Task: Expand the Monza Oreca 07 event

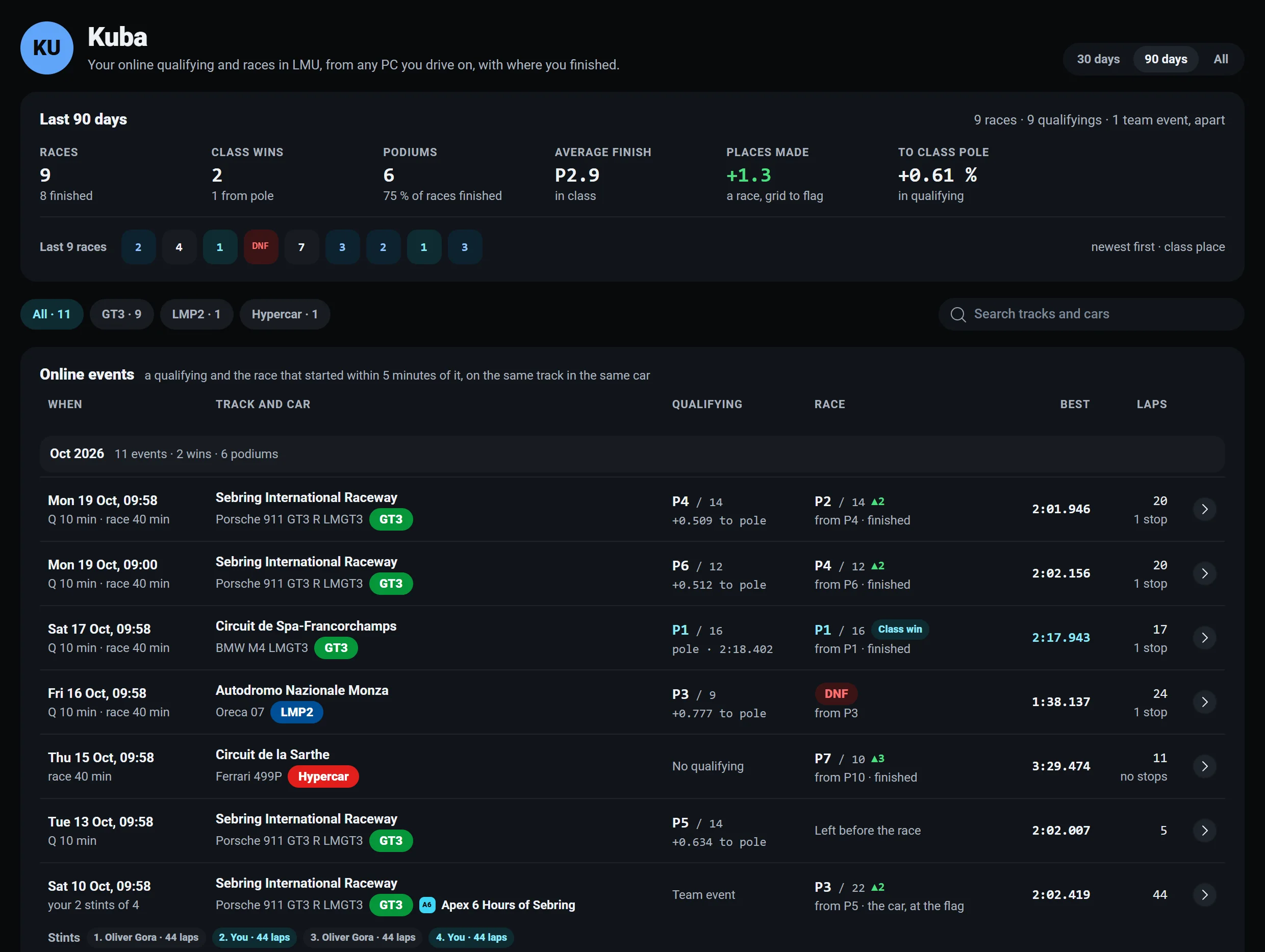Action: [x=1204, y=702]
